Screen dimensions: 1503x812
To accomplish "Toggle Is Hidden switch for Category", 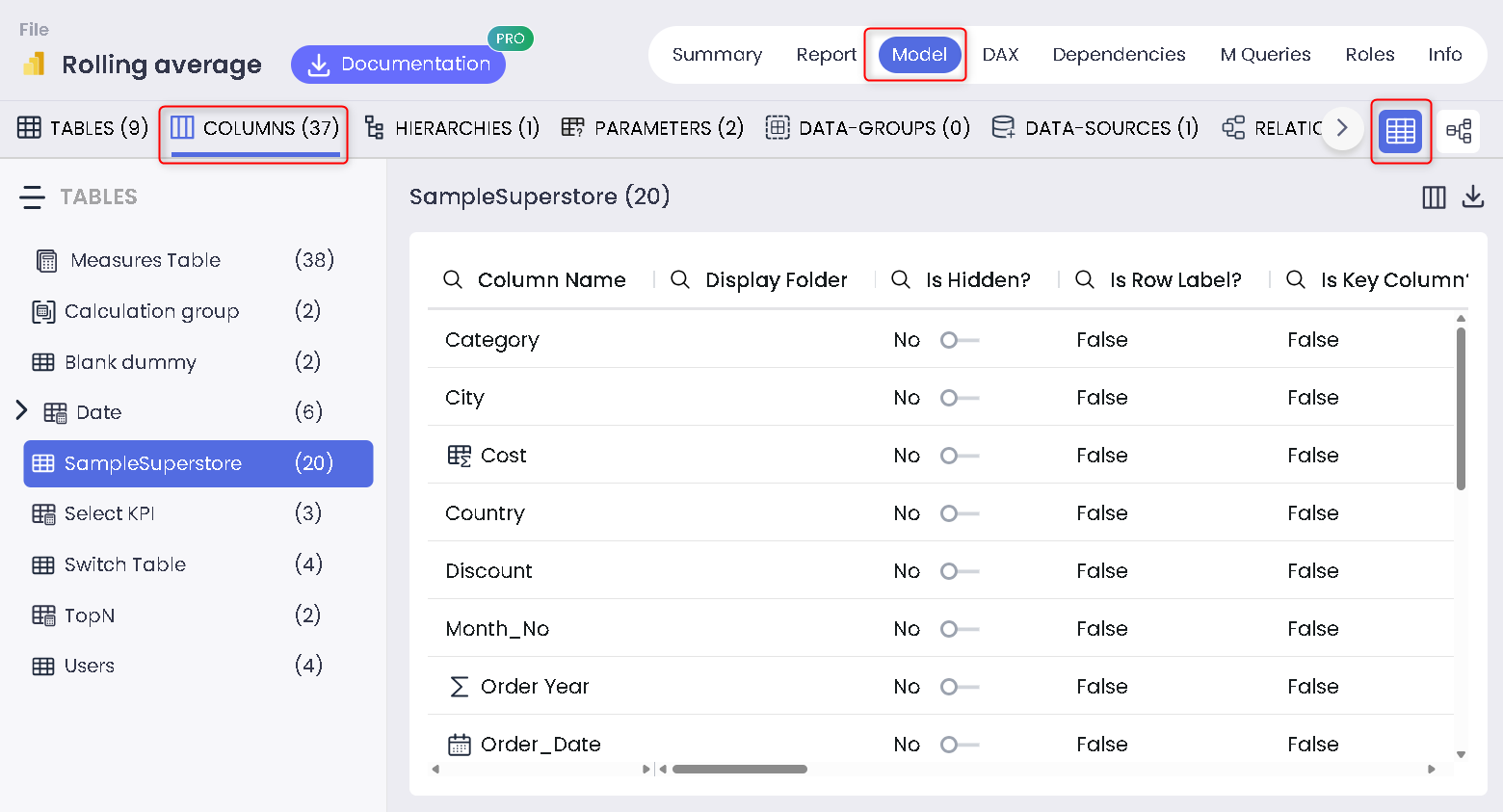I will tap(959, 340).
